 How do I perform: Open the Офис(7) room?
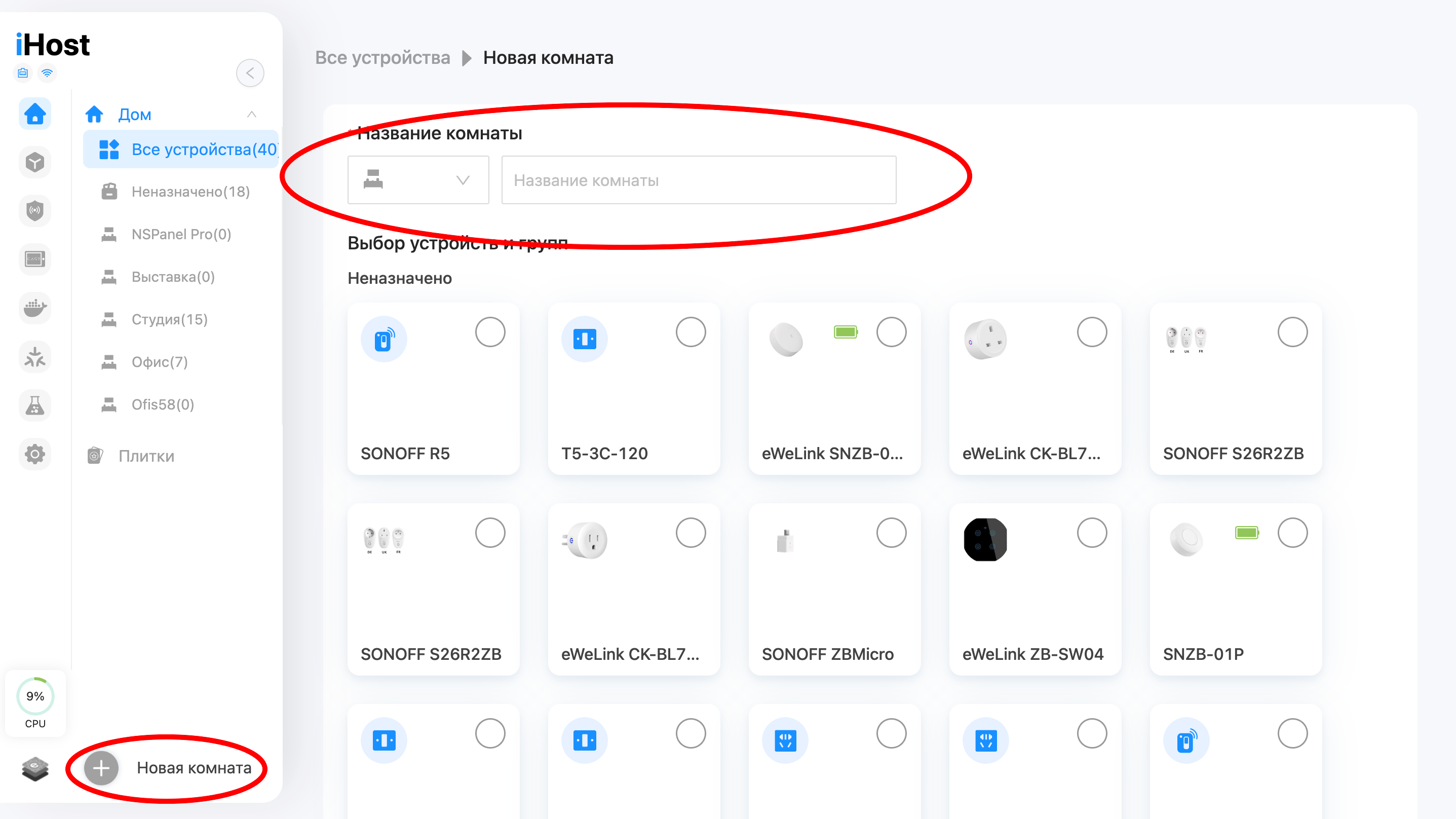click(181, 362)
